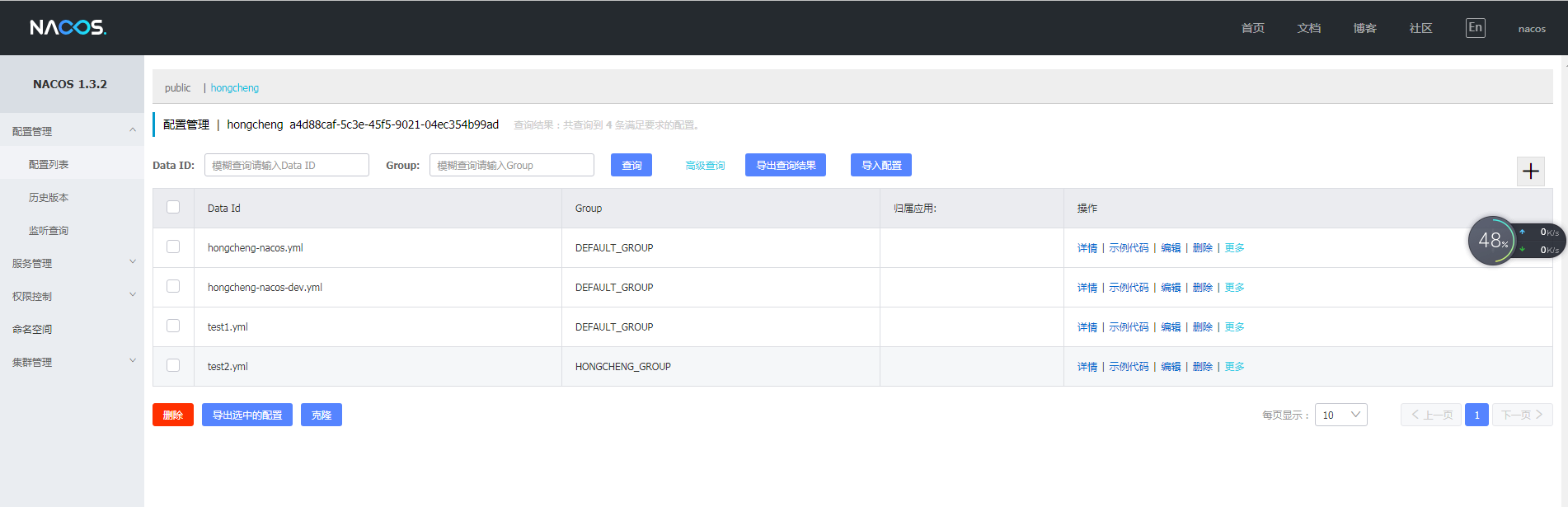Go to pagination page 1

[x=1476, y=415]
